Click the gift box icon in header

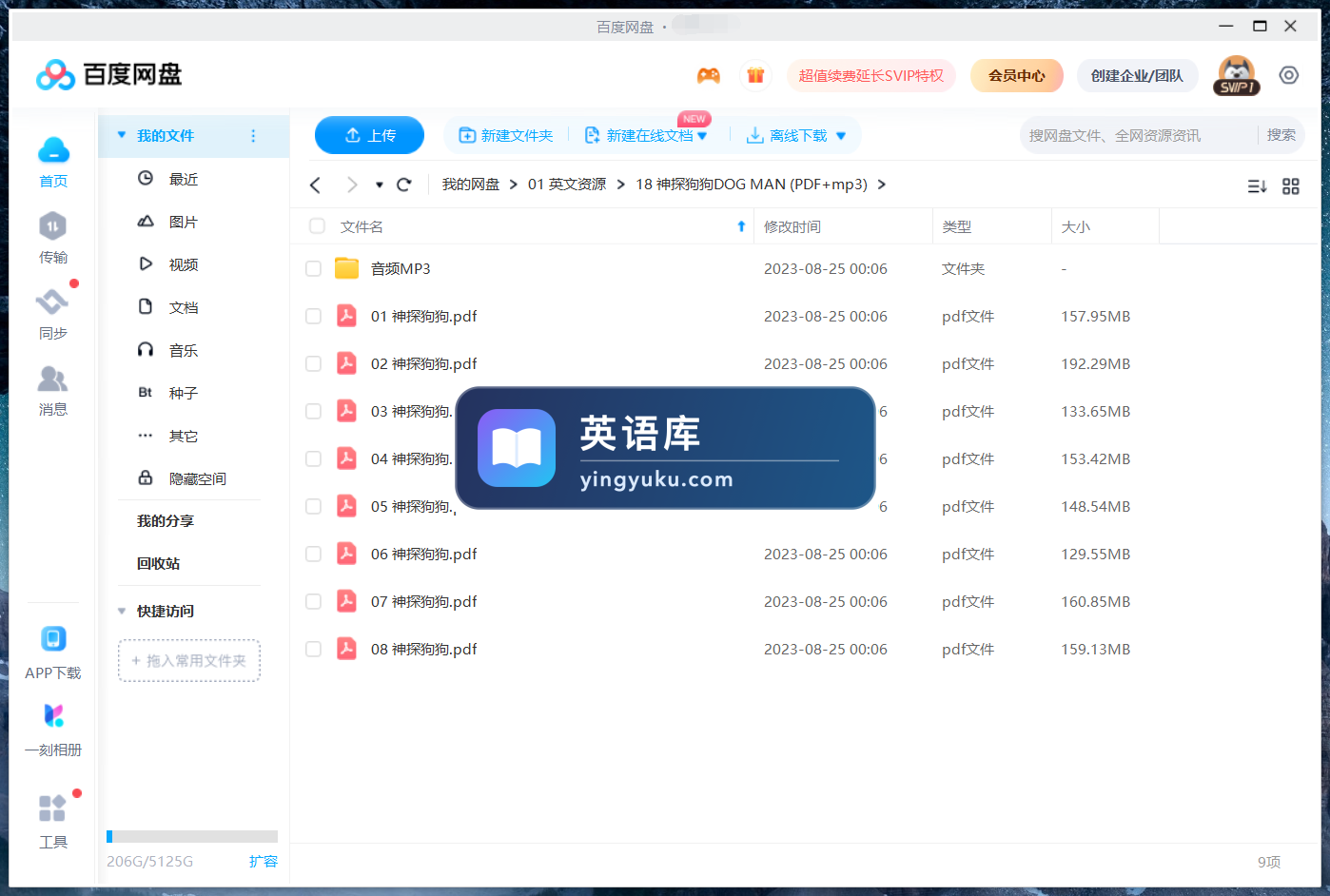coord(755,76)
